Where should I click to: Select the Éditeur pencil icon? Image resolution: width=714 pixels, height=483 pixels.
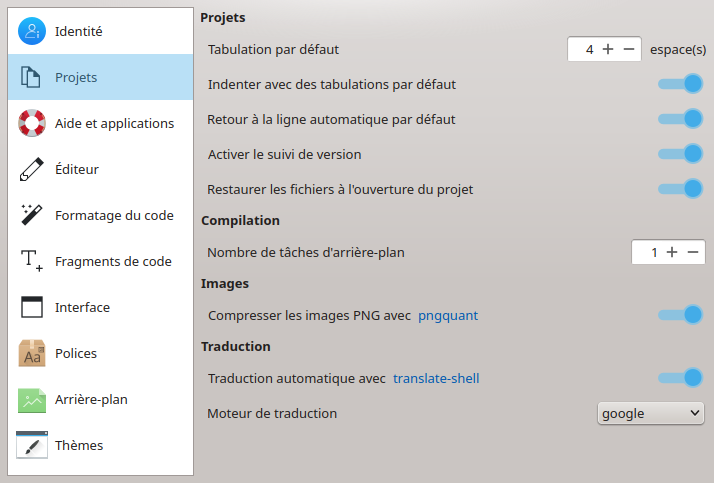[x=32, y=169]
